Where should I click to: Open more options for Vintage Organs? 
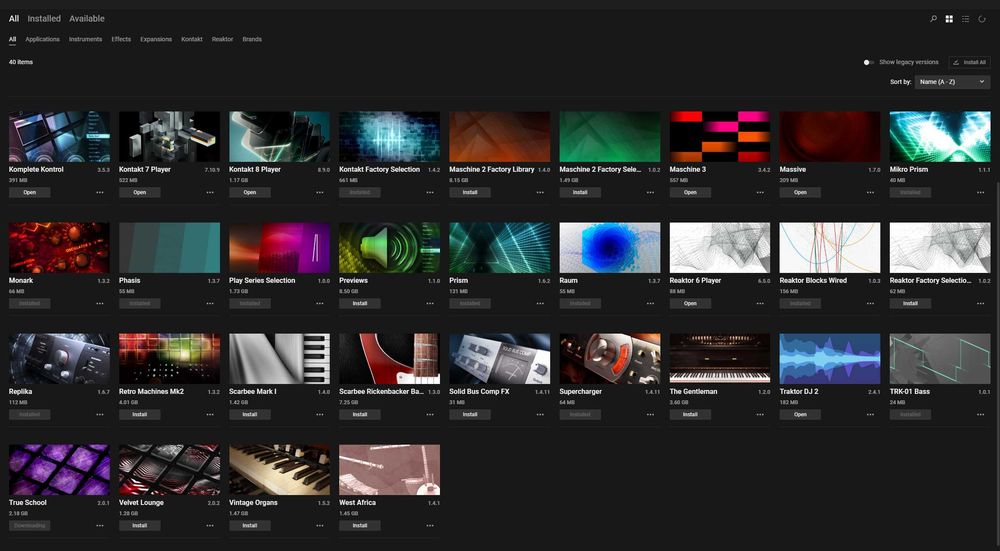pyautogui.click(x=320, y=525)
